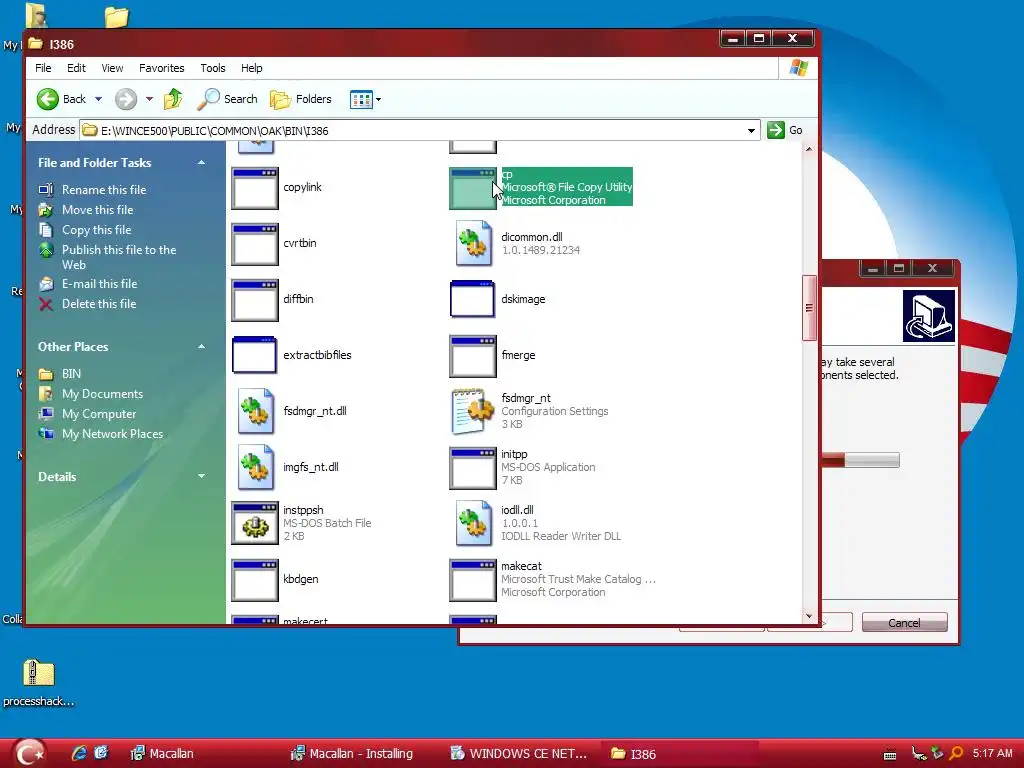Select the fsdmgr_nt.dll file icon
The width and height of the screenshot is (1024, 768).
255,411
